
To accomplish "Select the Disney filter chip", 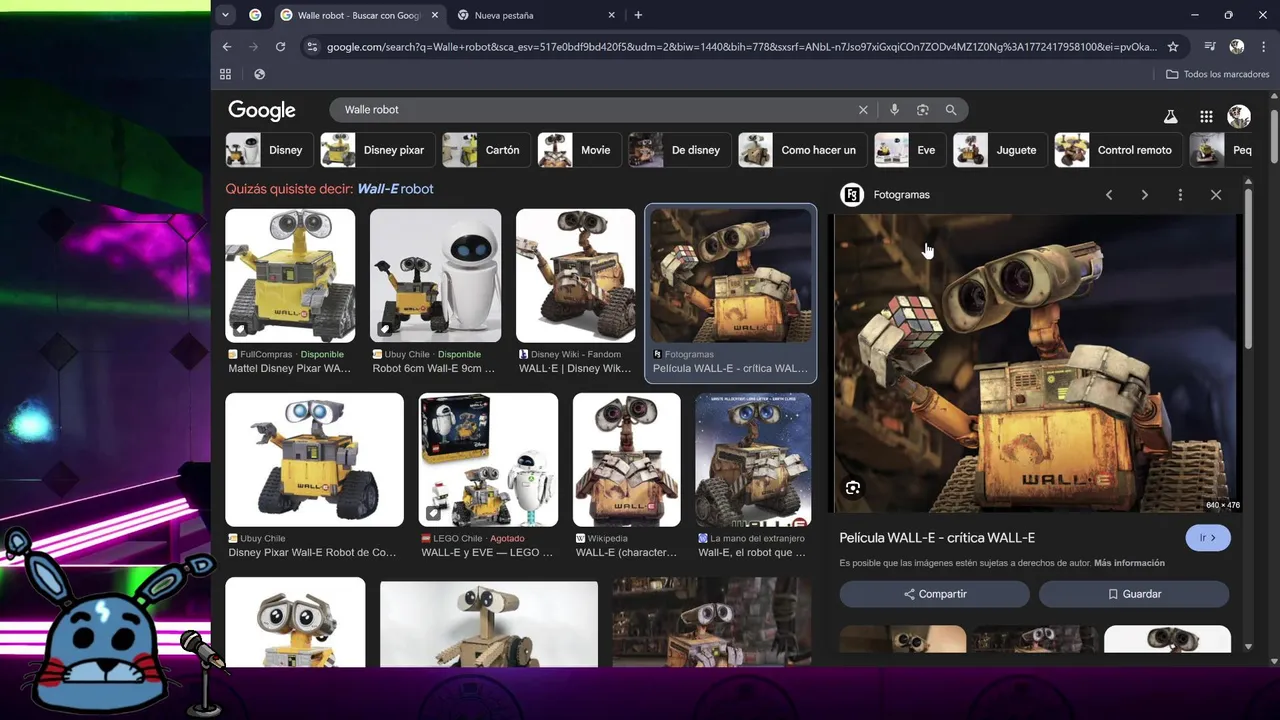I will (x=269, y=150).
